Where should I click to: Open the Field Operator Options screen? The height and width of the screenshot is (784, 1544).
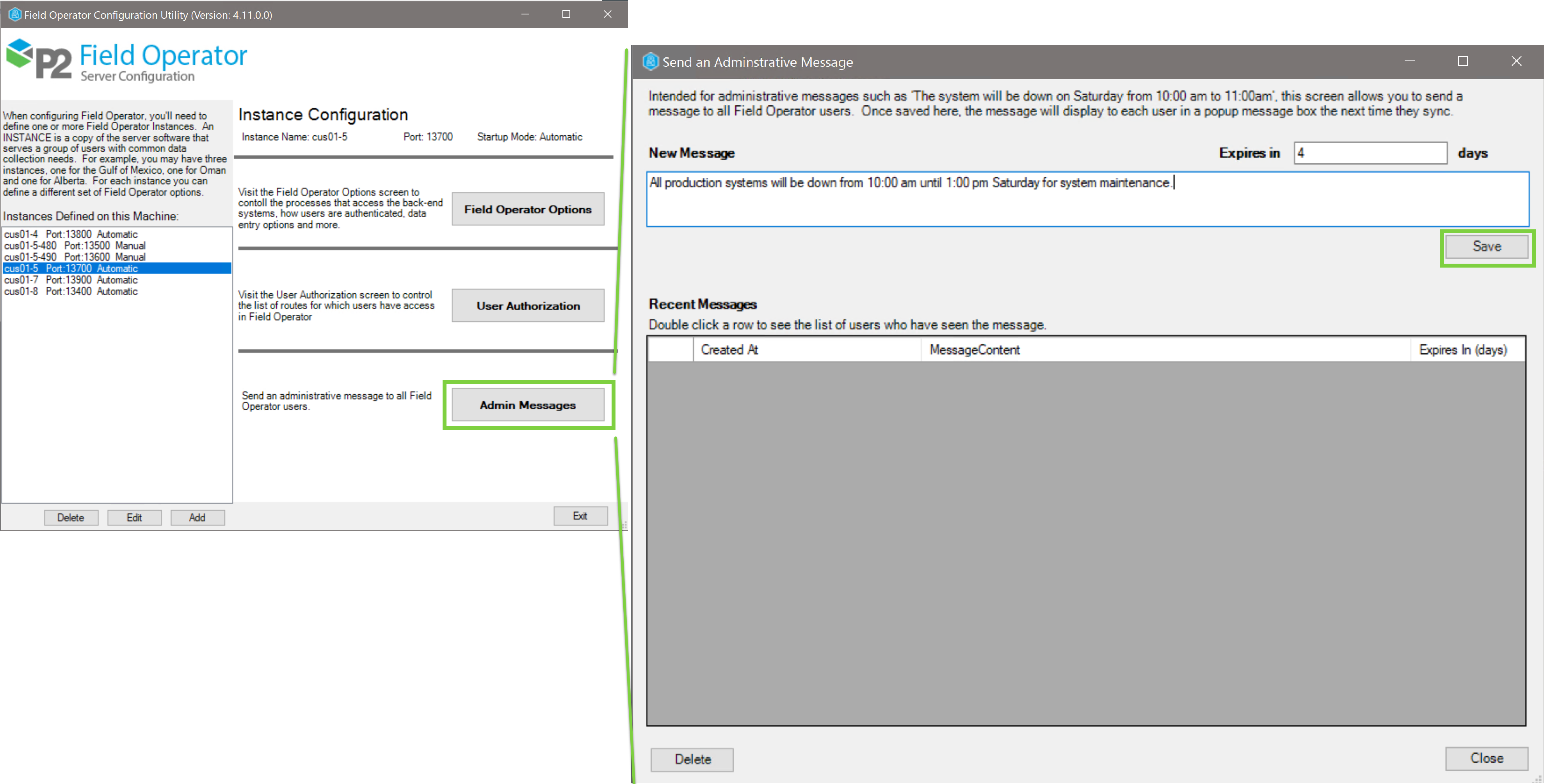click(527, 209)
